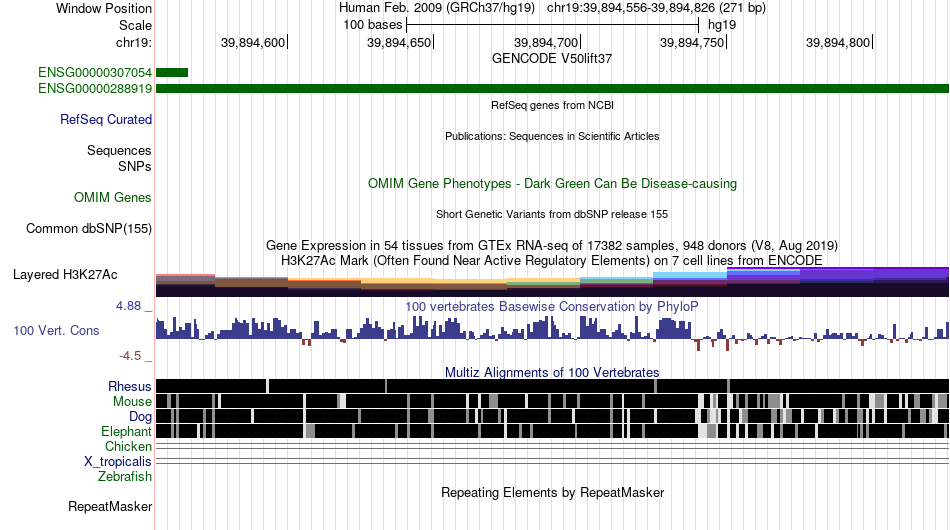Click 100 vertebrates Basewise Conservation by PhyloP title
This screenshot has height=530, width=950.
(x=552, y=306)
